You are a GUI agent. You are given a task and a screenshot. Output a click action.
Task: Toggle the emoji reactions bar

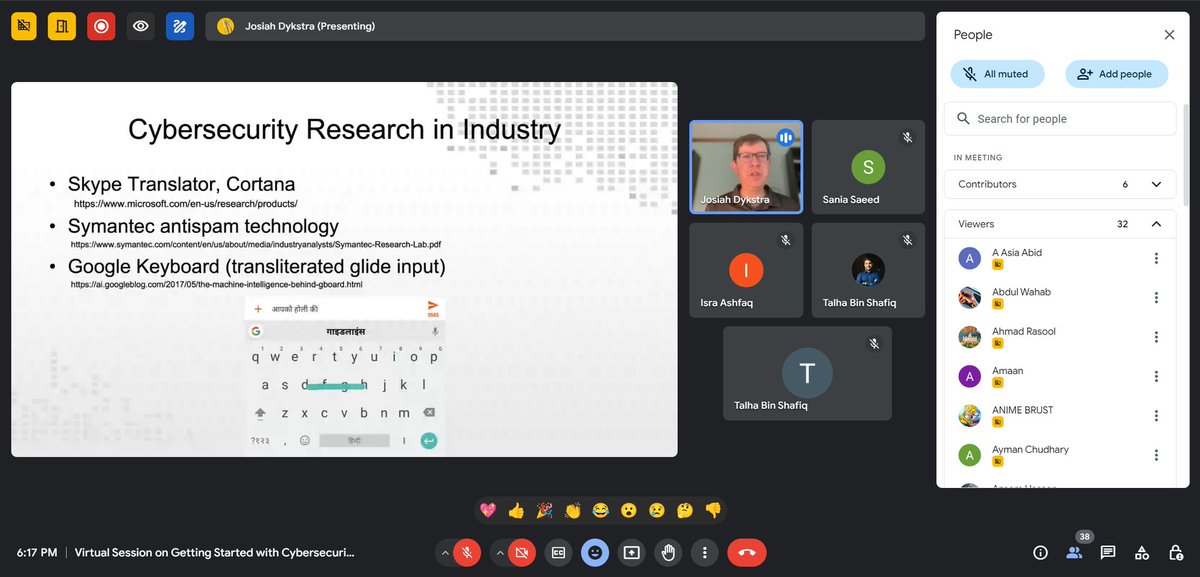click(x=595, y=552)
